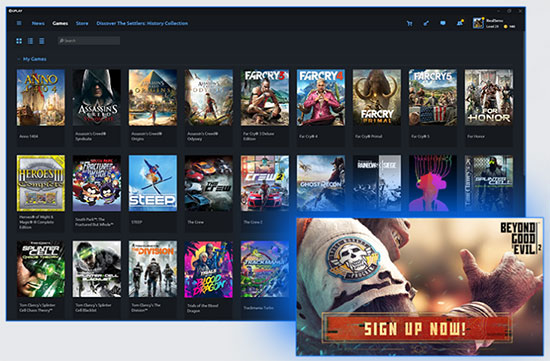550x361 pixels.
Task: Select the Games tab
Action: coord(60,24)
